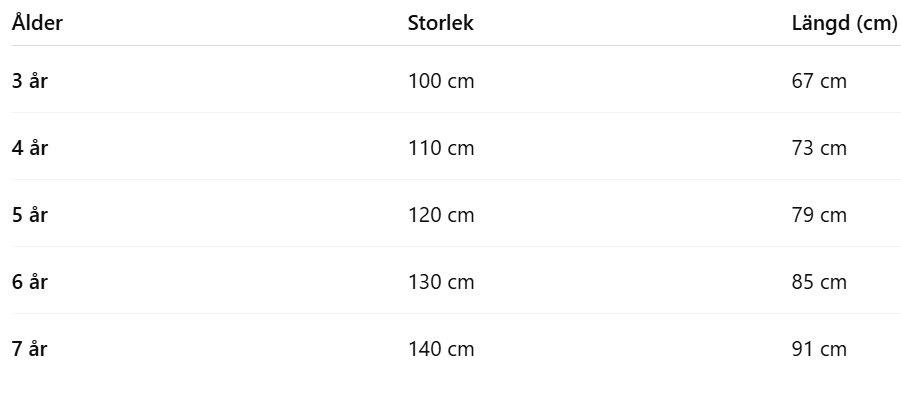Select the 7 år row label

click(30, 349)
